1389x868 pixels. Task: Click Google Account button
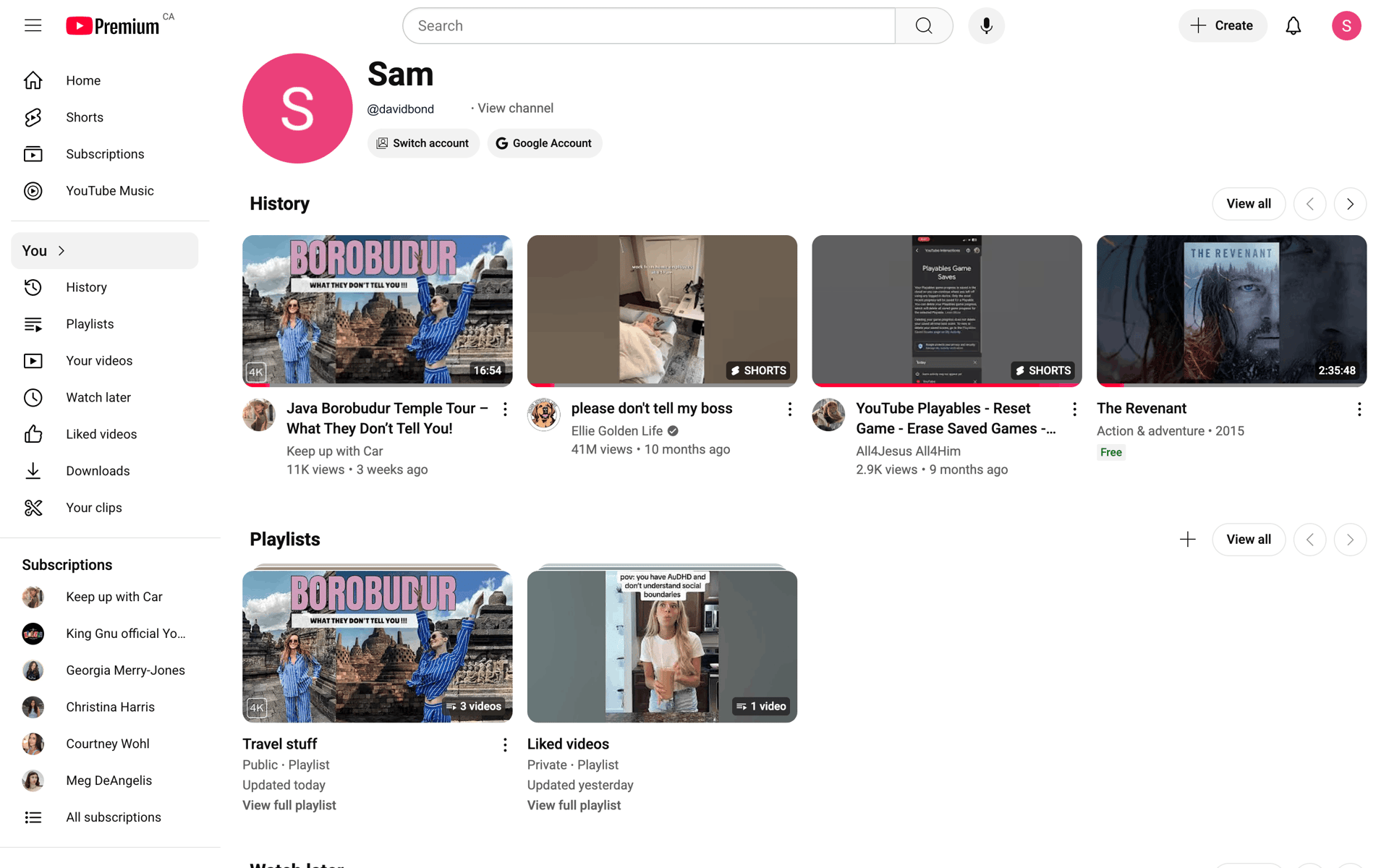pos(544,143)
